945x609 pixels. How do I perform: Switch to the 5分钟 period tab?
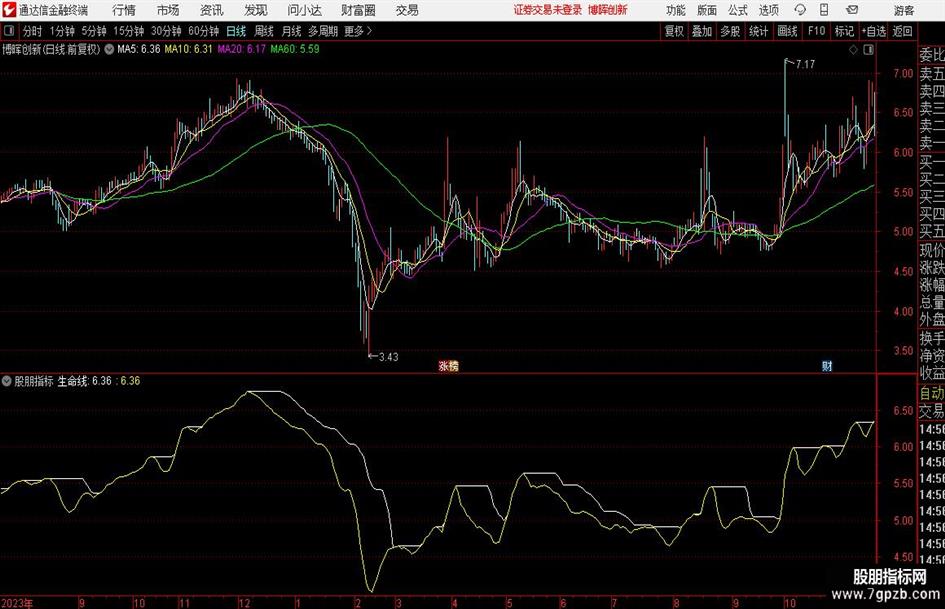pyautogui.click(x=94, y=31)
